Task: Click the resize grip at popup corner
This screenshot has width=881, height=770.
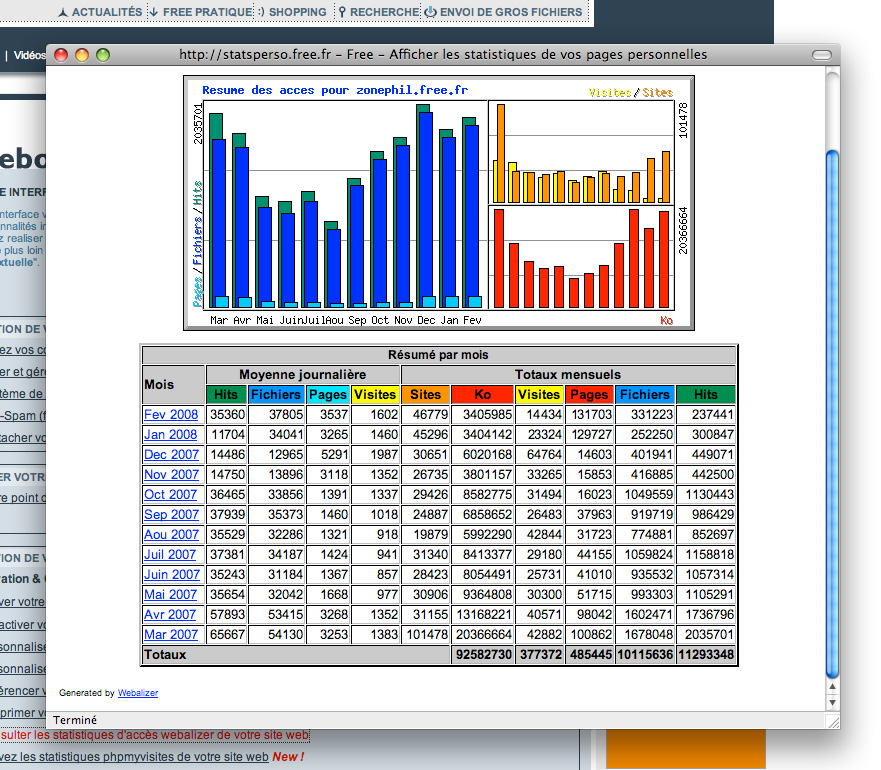Action: (x=833, y=722)
